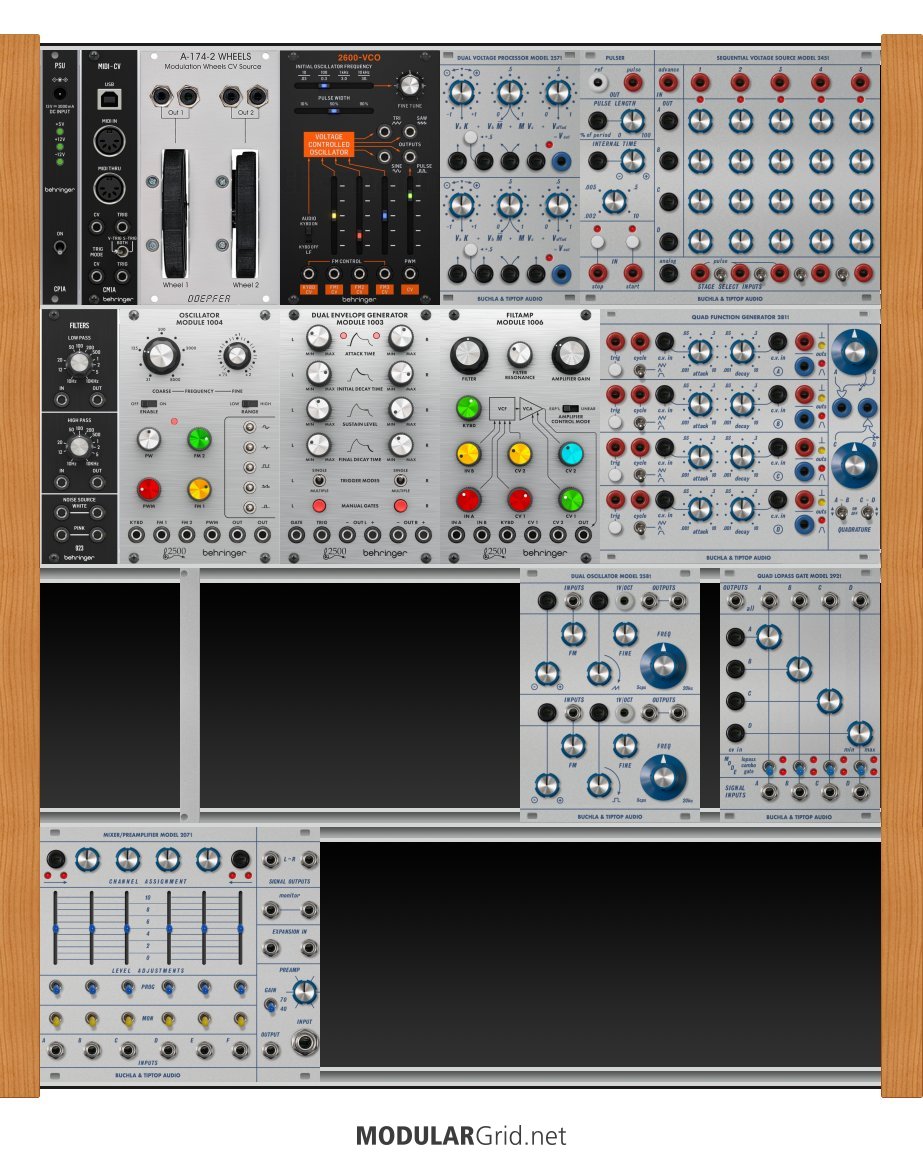Click the Amplifier Gain knob on Filtamp

click(x=570, y=356)
